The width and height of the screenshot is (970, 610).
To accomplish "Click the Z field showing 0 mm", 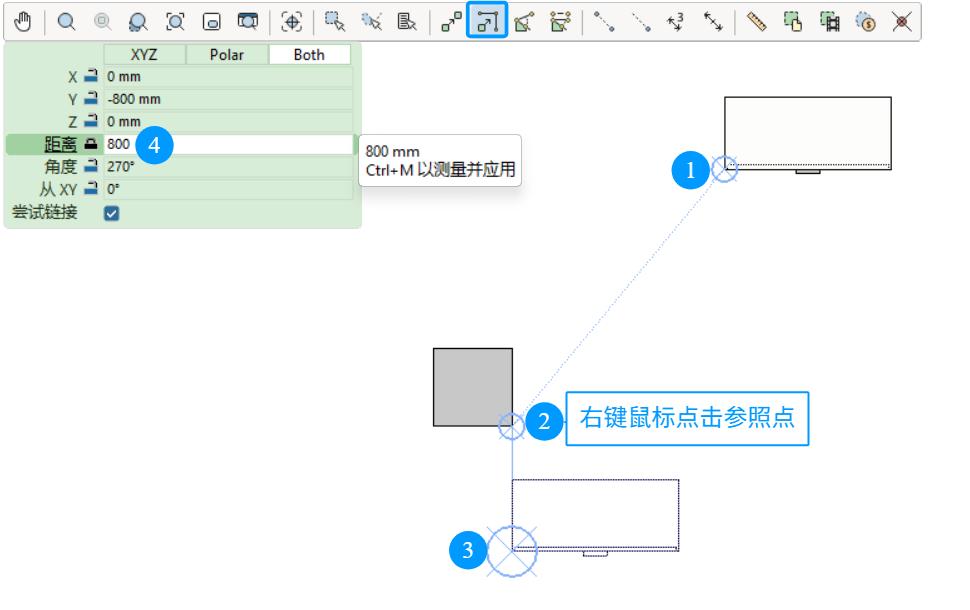I will (x=228, y=121).
